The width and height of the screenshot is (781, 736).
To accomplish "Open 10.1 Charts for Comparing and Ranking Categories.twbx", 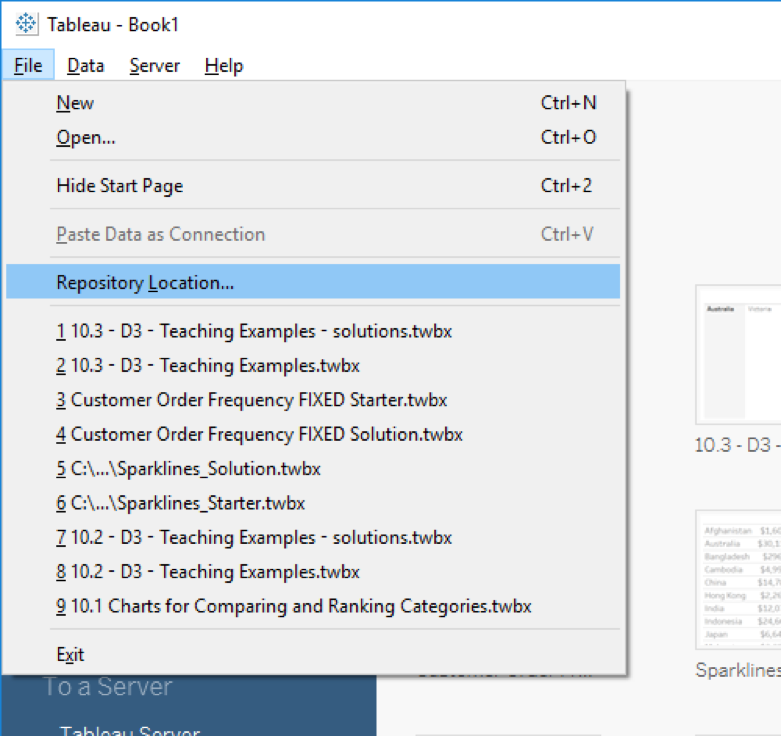I will coord(313,606).
